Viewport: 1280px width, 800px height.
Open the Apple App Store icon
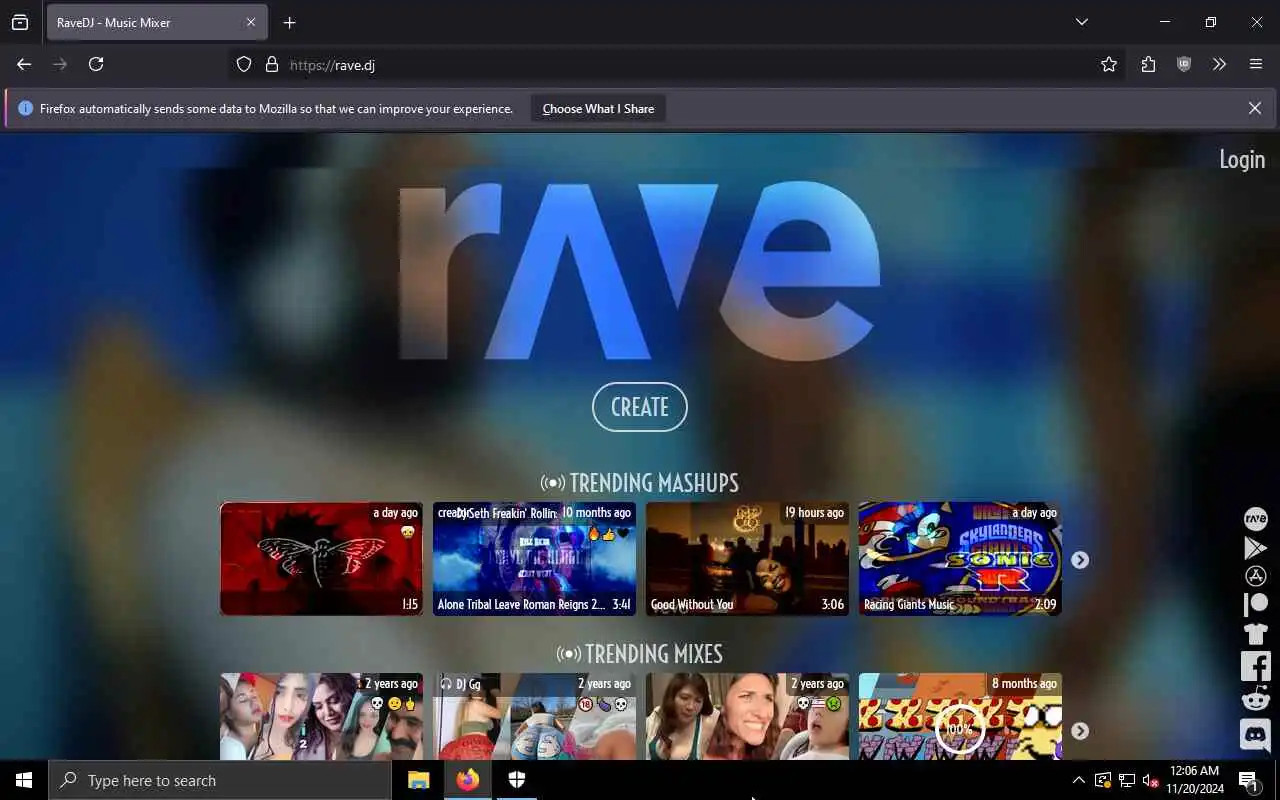point(1255,576)
